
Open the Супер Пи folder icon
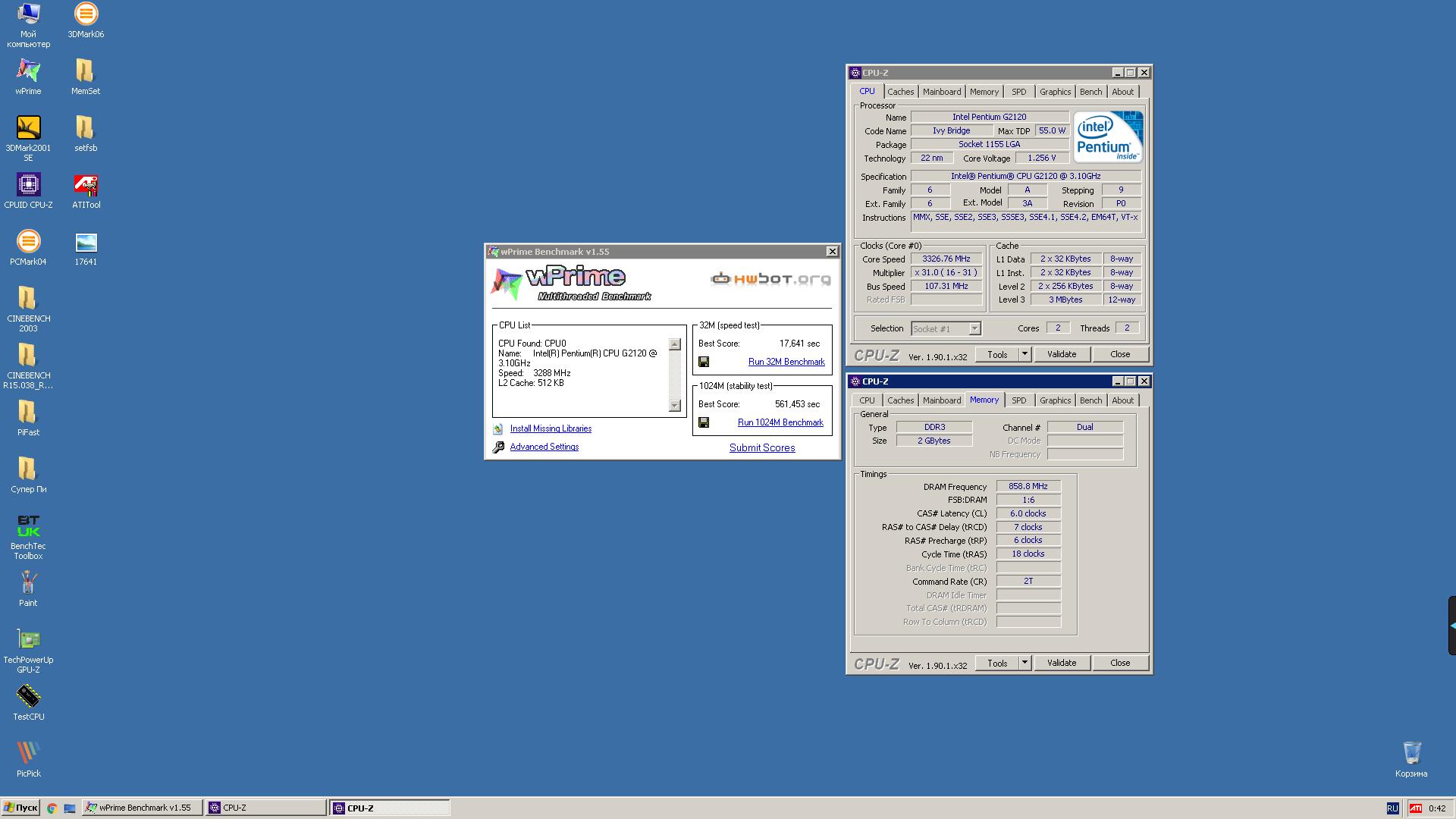tap(28, 475)
